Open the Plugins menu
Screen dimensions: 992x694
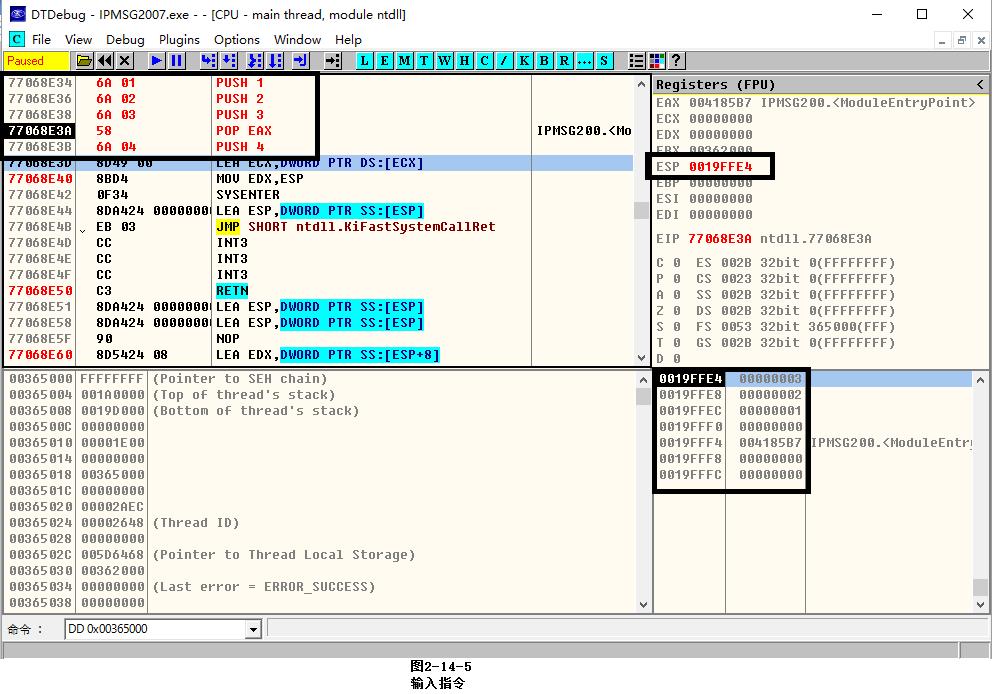[179, 40]
